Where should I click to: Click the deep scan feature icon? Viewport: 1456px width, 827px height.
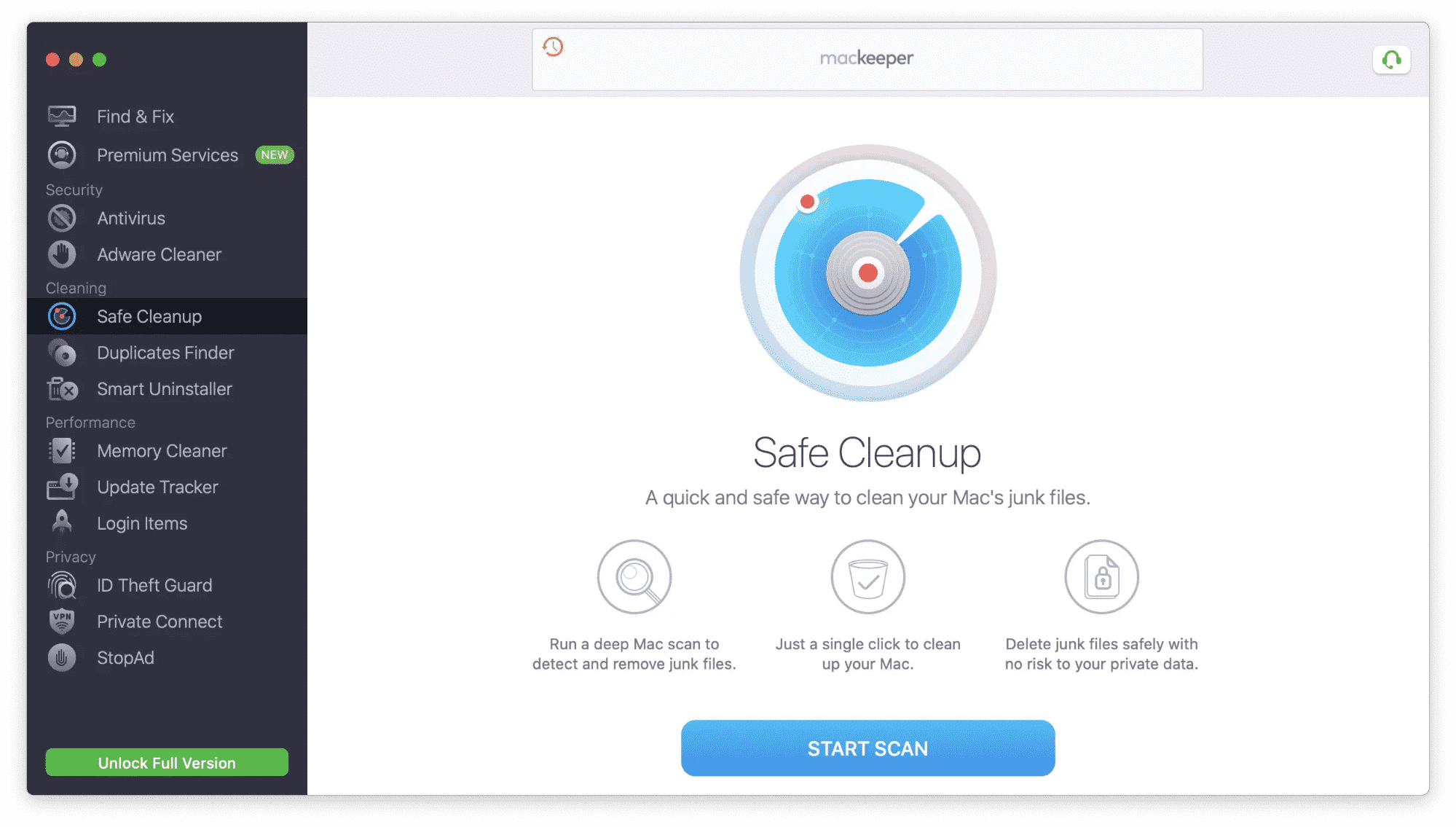(x=636, y=577)
